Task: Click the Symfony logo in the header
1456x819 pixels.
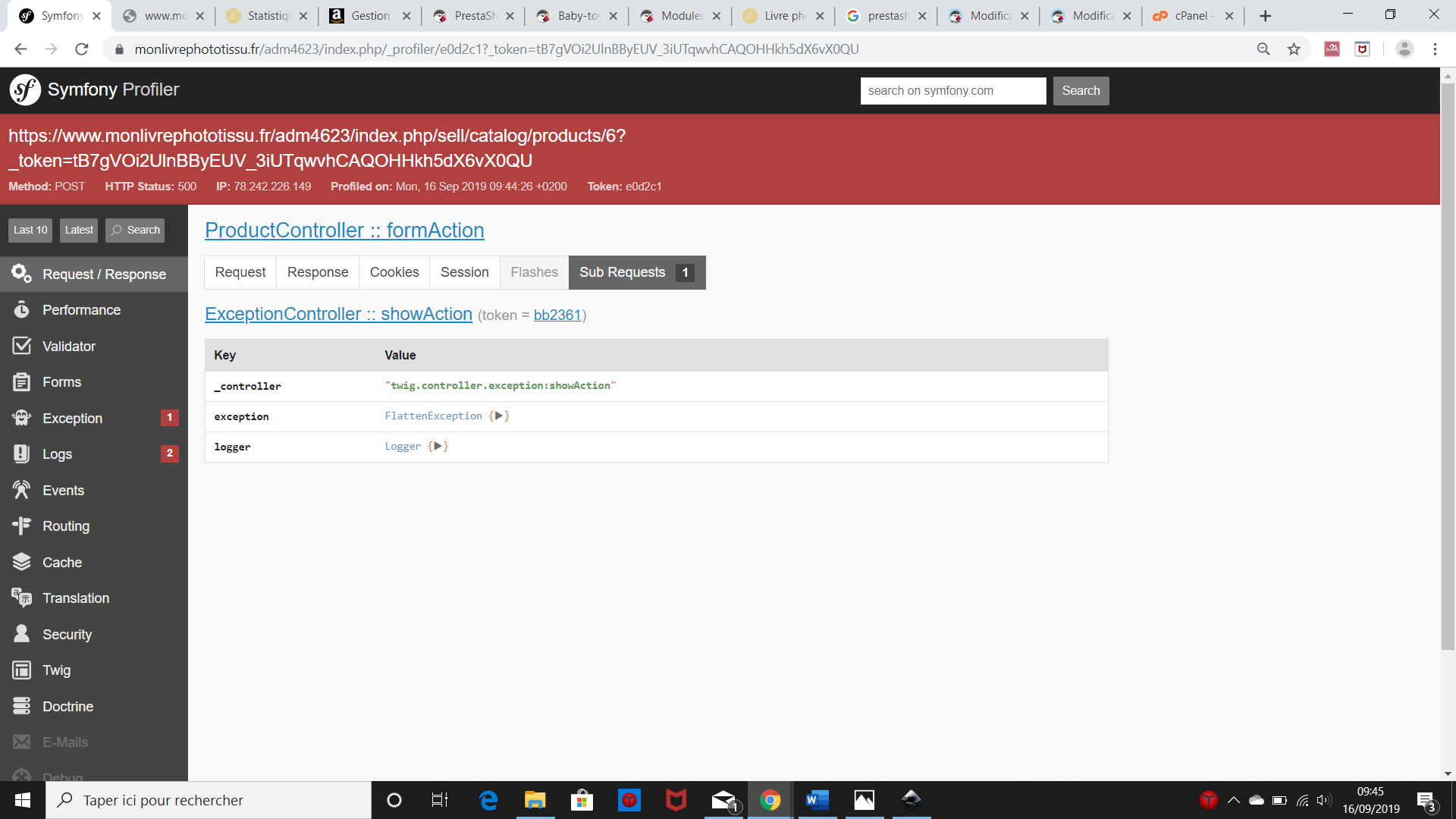Action: (25, 89)
